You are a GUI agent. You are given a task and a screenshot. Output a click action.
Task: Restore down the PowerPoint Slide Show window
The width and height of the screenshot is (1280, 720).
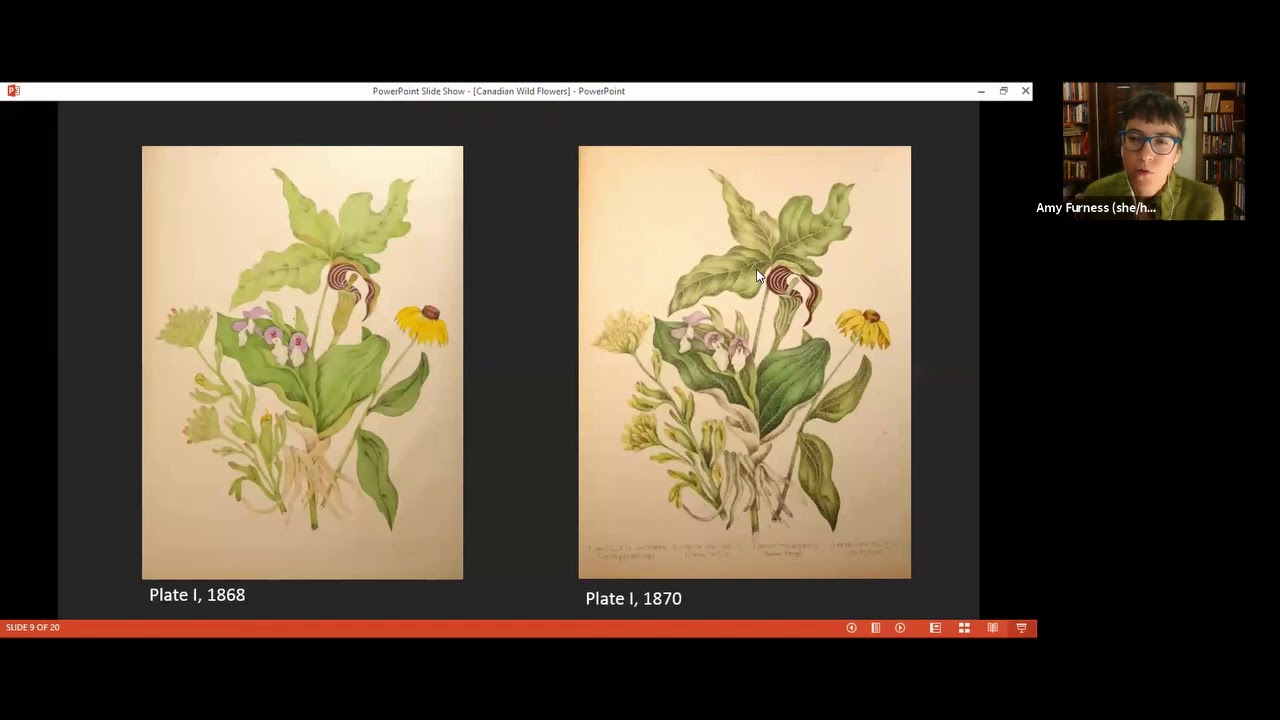tap(1003, 91)
